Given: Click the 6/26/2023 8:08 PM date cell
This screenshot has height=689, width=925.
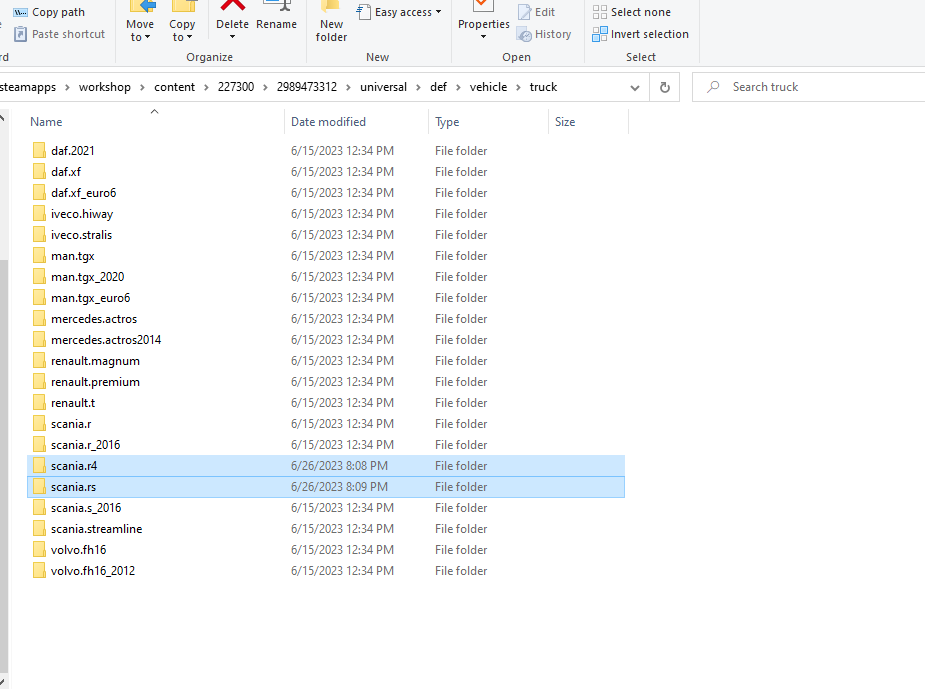Looking at the screenshot, I should coord(339,466).
